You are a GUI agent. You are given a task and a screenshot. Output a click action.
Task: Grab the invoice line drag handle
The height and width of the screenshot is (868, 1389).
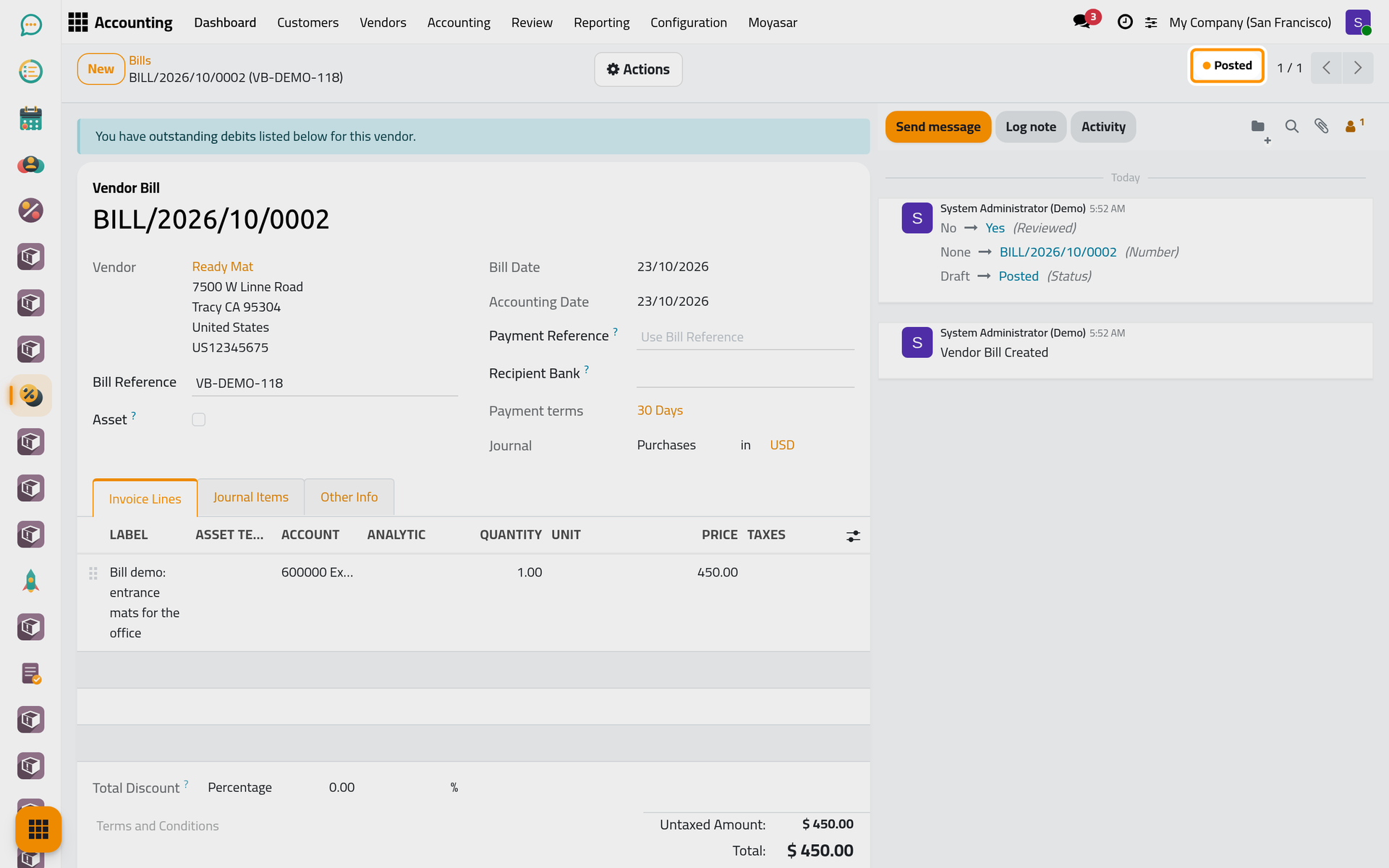(93, 573)
